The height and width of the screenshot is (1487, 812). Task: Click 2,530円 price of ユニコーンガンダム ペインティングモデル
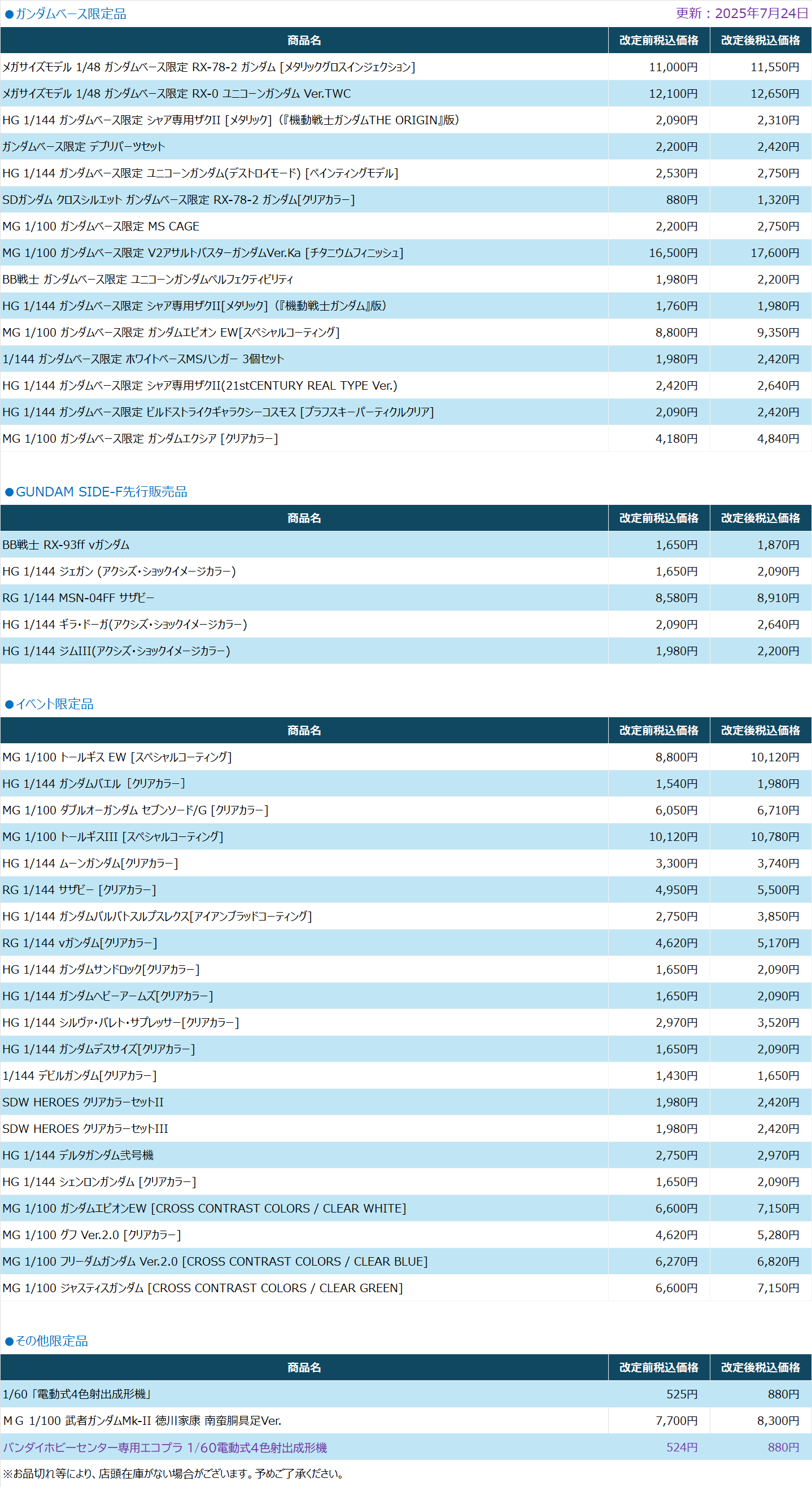(676, 173)
